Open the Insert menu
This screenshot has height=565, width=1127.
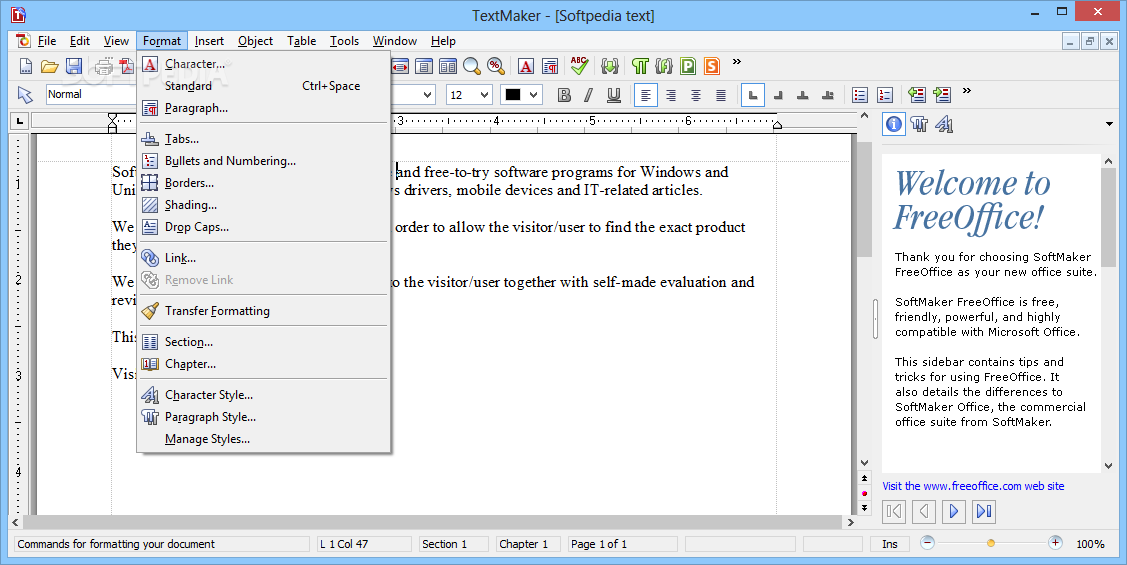pyautogui.click(x=209, y=41)
